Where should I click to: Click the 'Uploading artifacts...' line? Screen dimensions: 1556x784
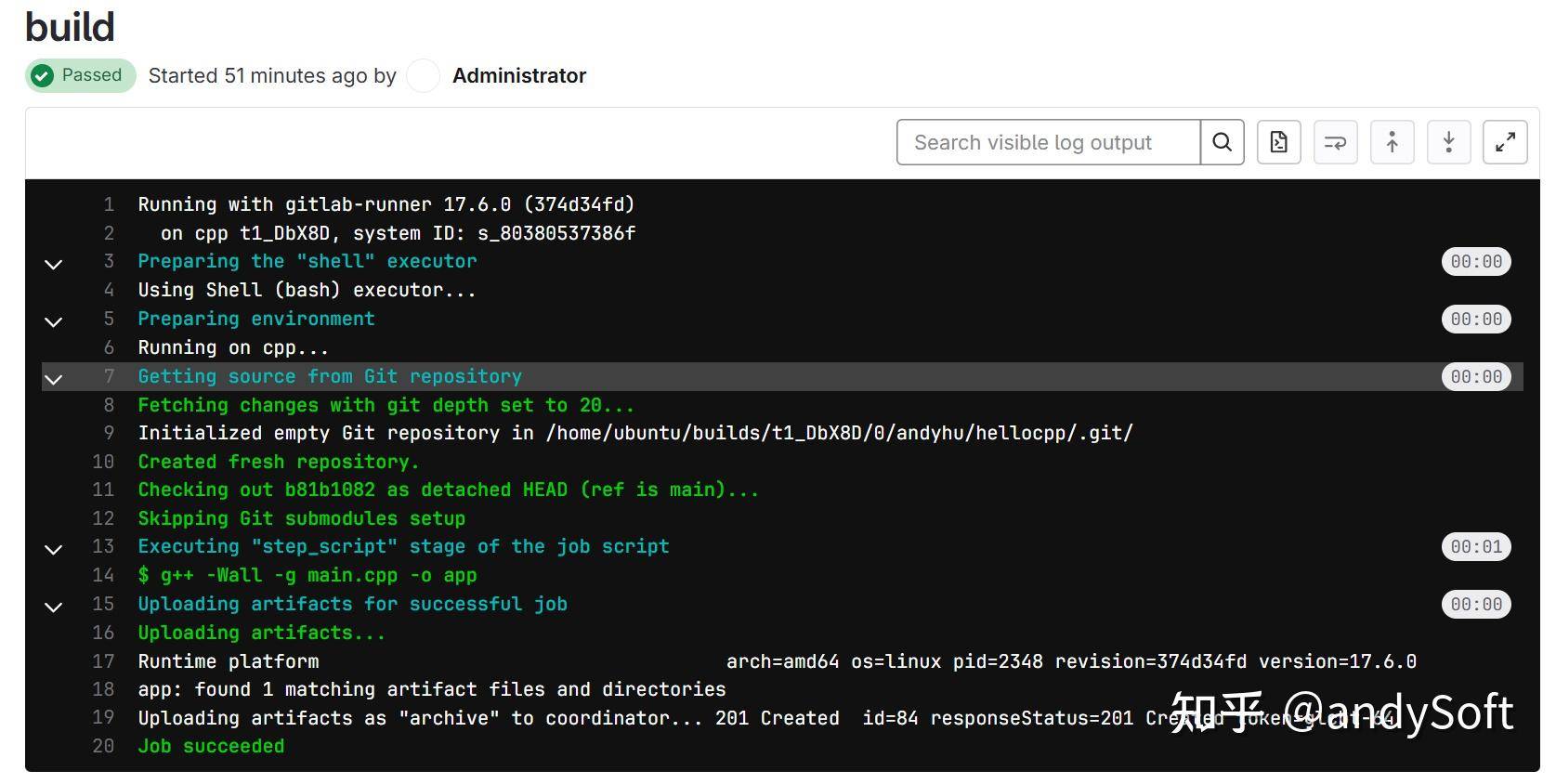[261, 633]
